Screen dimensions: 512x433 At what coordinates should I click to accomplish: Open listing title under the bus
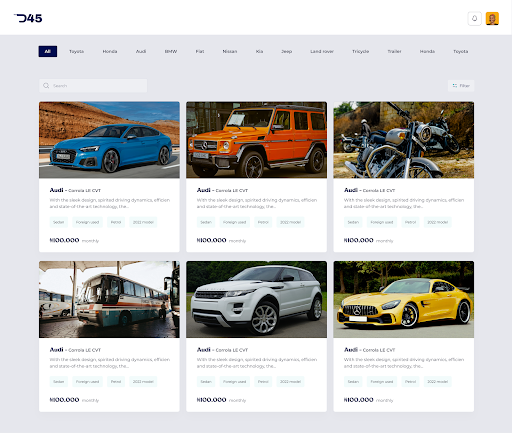coord(75,350)
